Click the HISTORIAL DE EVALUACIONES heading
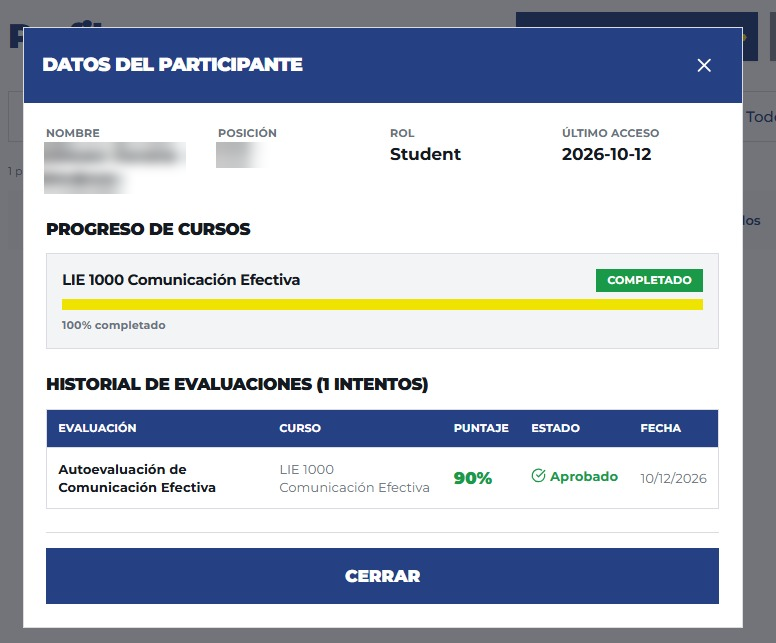Image resolution: width=776 pixels, height=643 pixels. tap(237, 384)
